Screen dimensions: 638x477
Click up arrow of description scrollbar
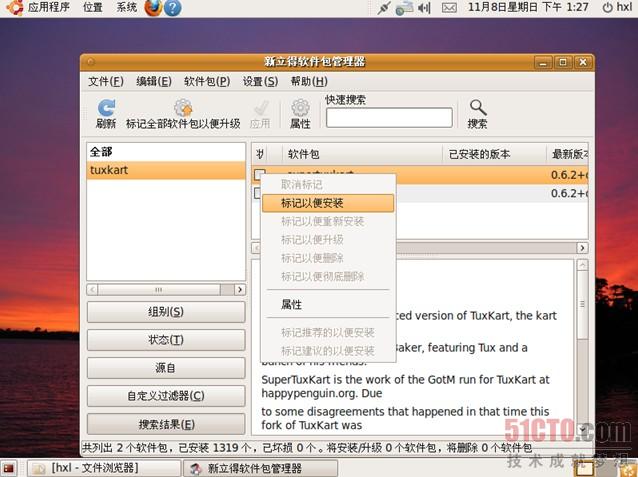583,265
